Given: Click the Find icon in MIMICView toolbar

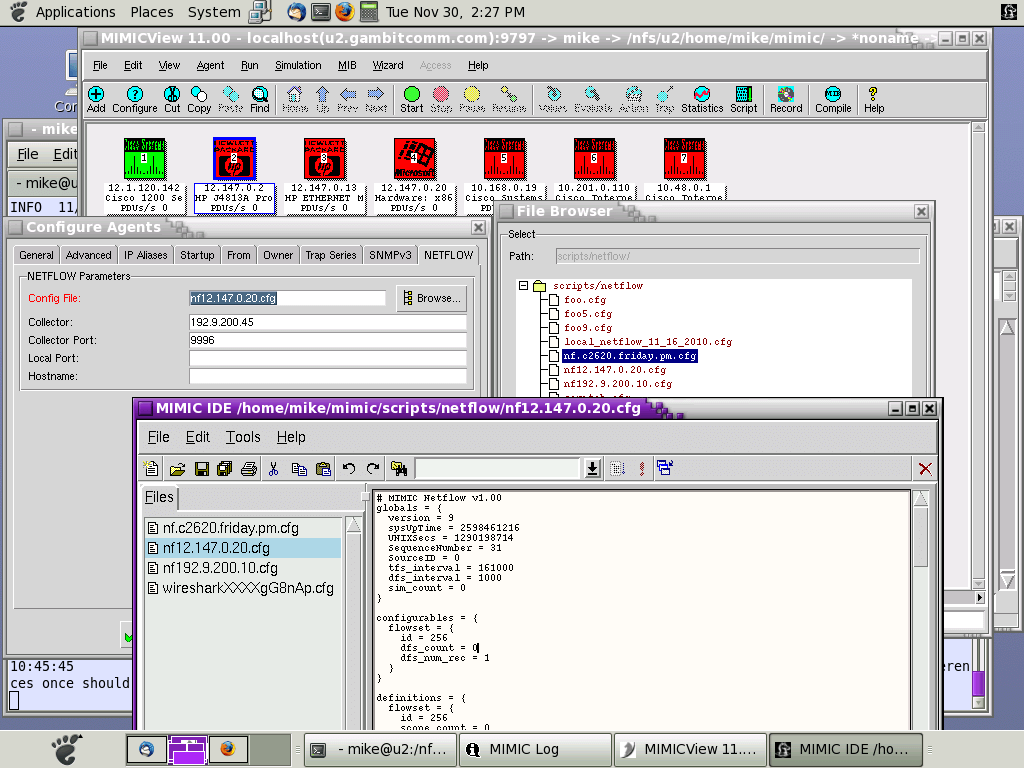Looking at the screenshot, I should point(260,99).
